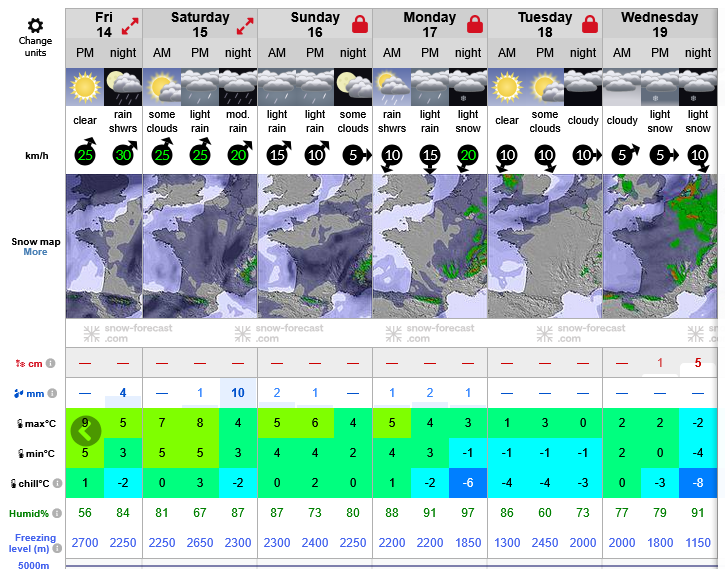725x569 pixels.
Task: Open the snow map More link
Action: (x=35, y=252)
